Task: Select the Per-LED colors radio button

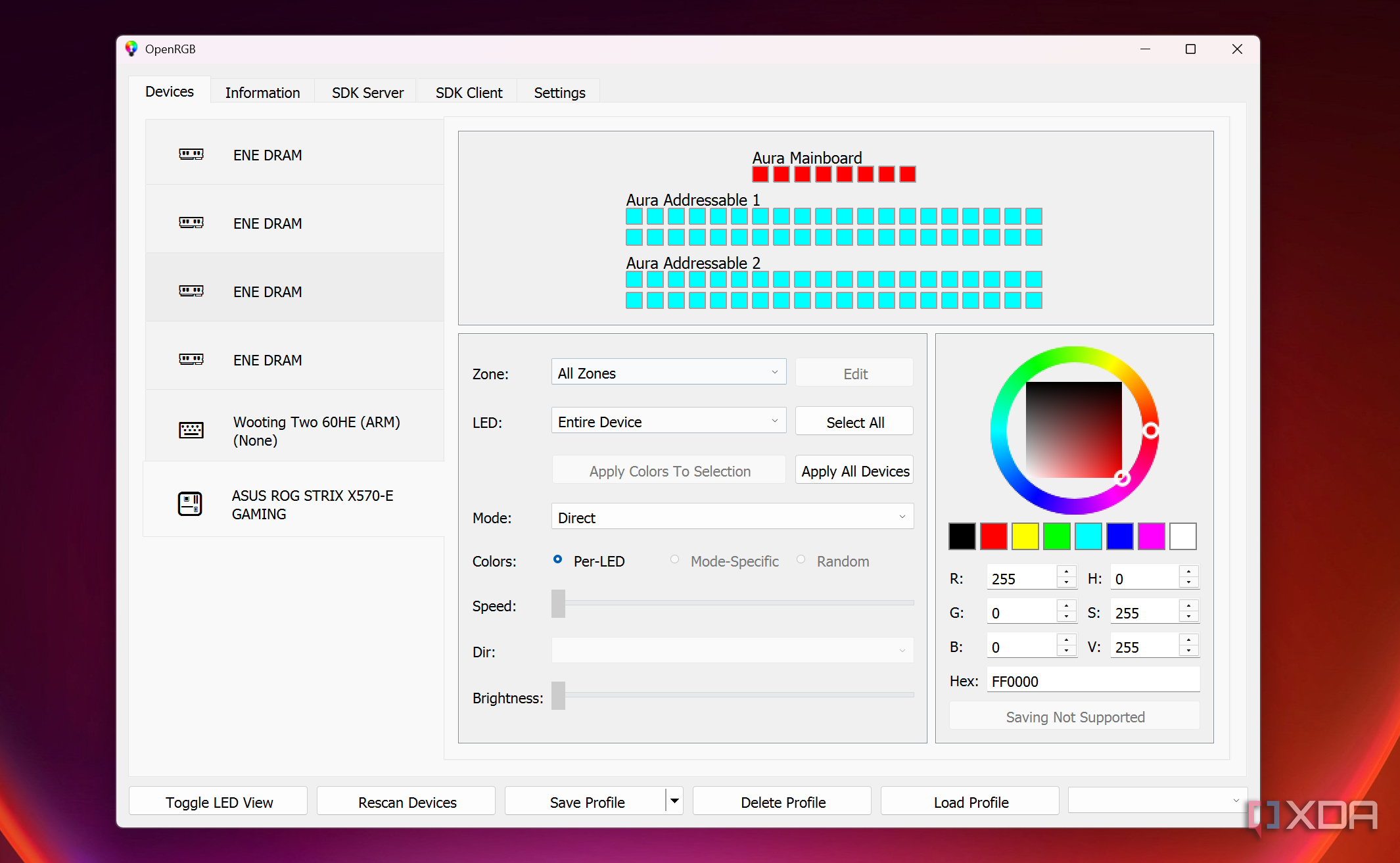Action: pyautogui.click(x=558, y=560)
